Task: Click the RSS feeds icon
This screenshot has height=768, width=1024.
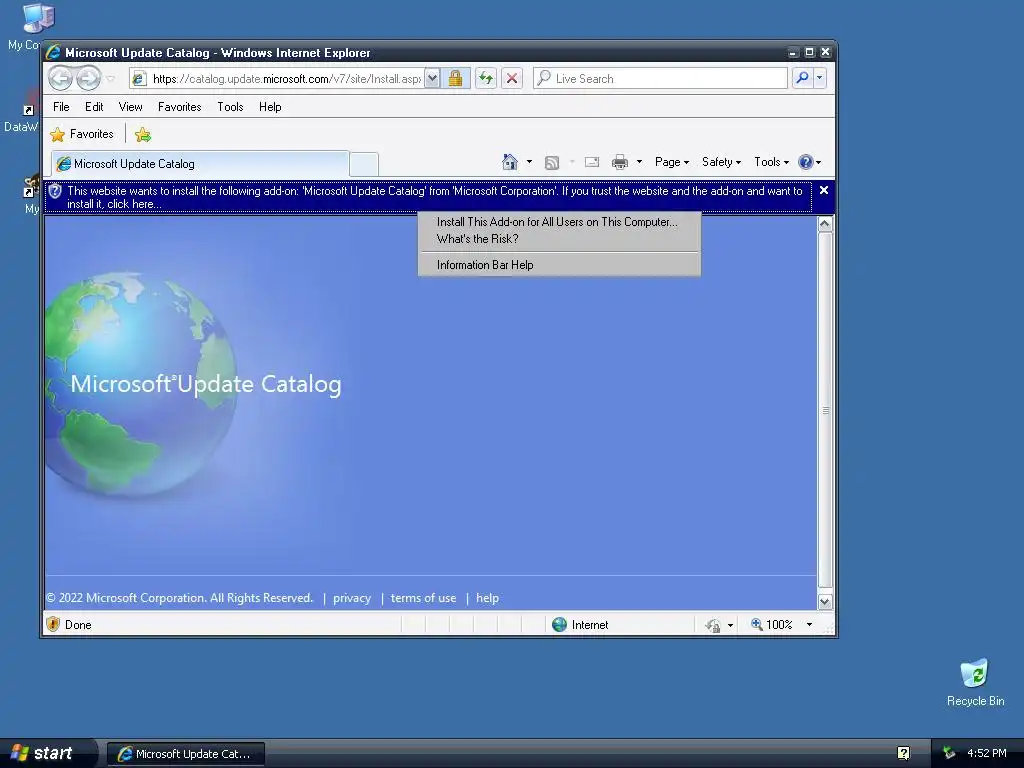Action: (x=552, y=162)
